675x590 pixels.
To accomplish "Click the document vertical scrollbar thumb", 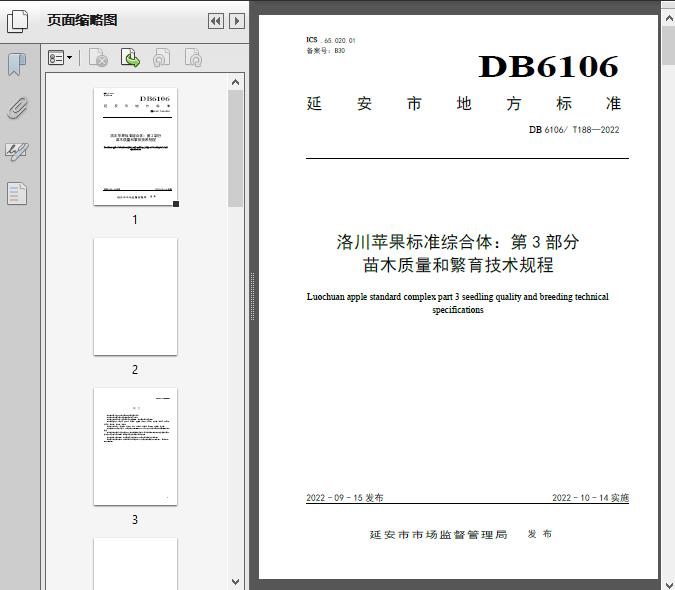I will [669, 45].
